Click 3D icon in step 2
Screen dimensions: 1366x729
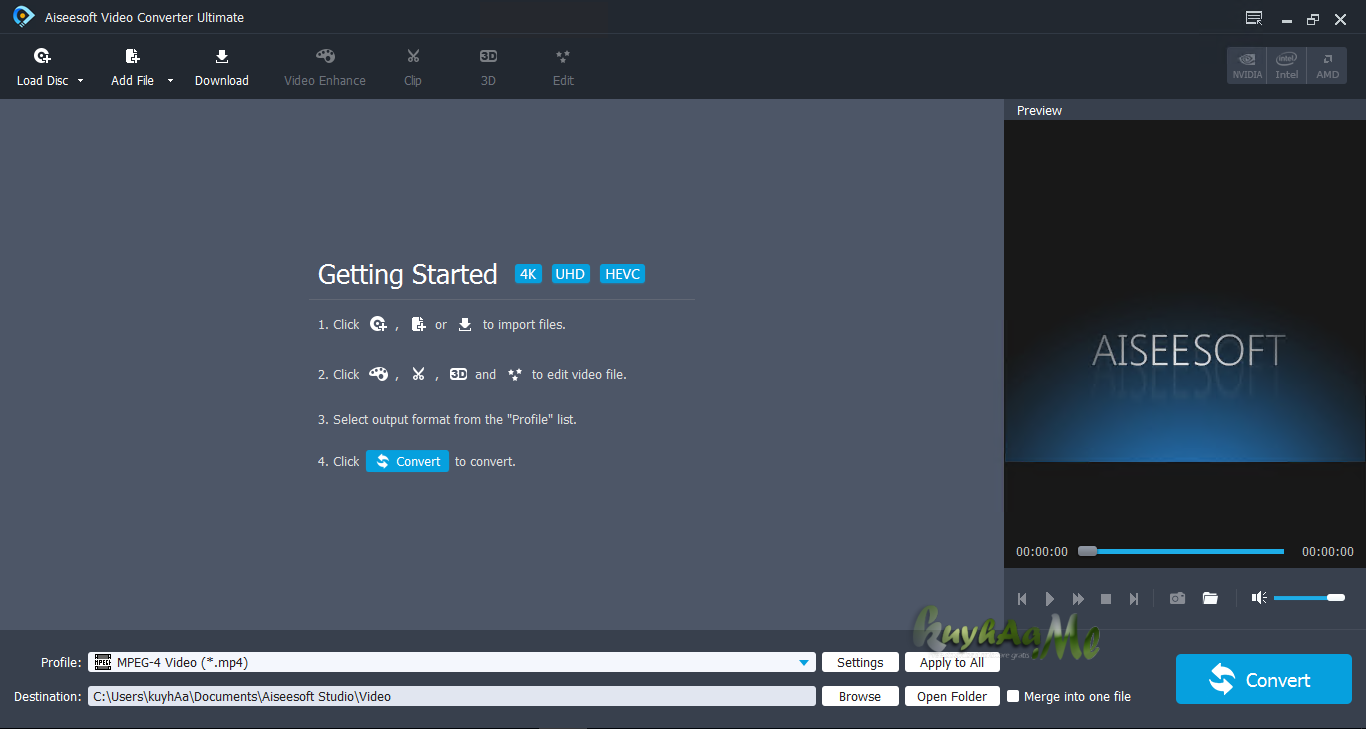click(458, 374)
